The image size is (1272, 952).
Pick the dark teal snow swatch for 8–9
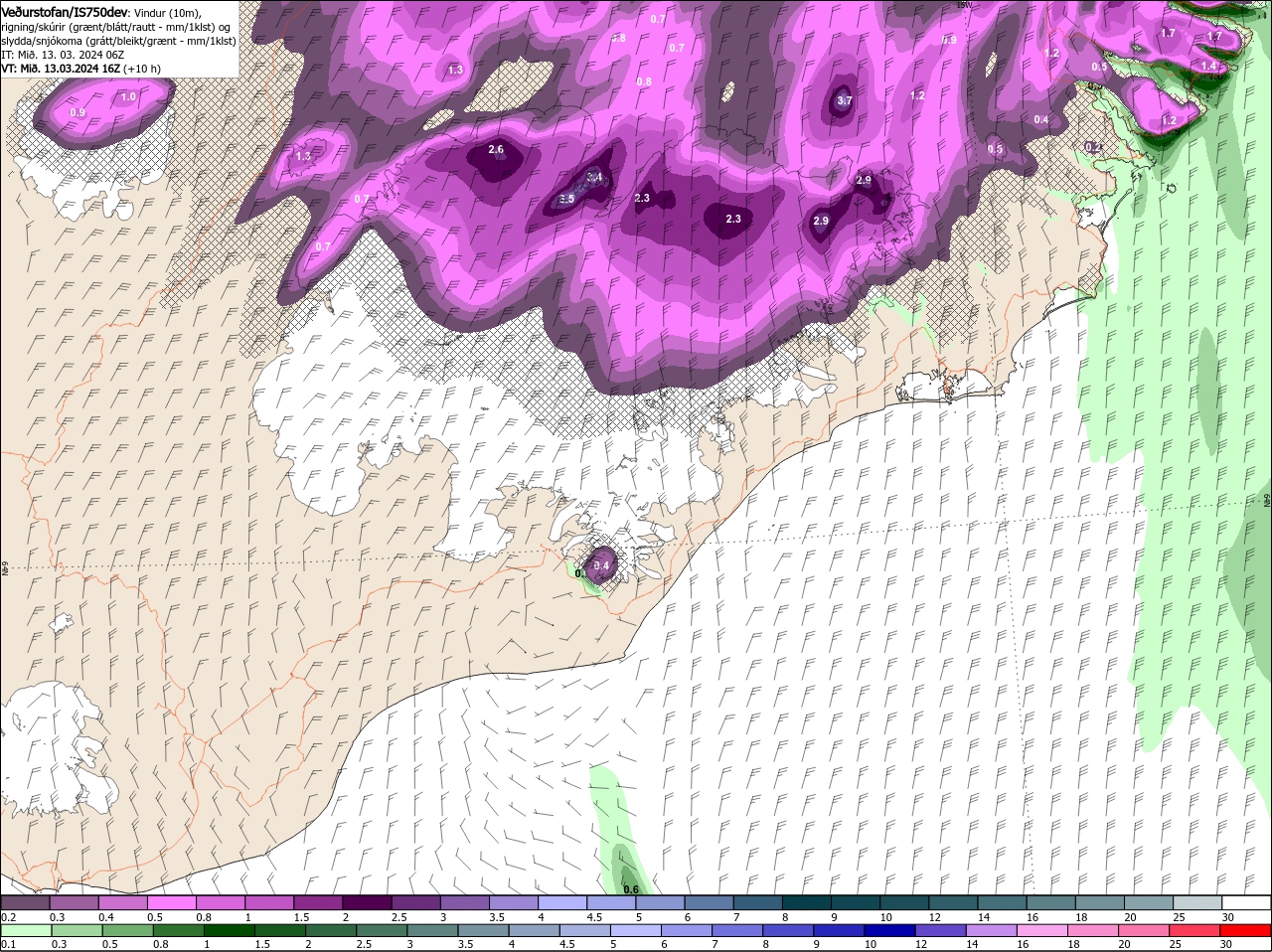(x=808, y=903)
